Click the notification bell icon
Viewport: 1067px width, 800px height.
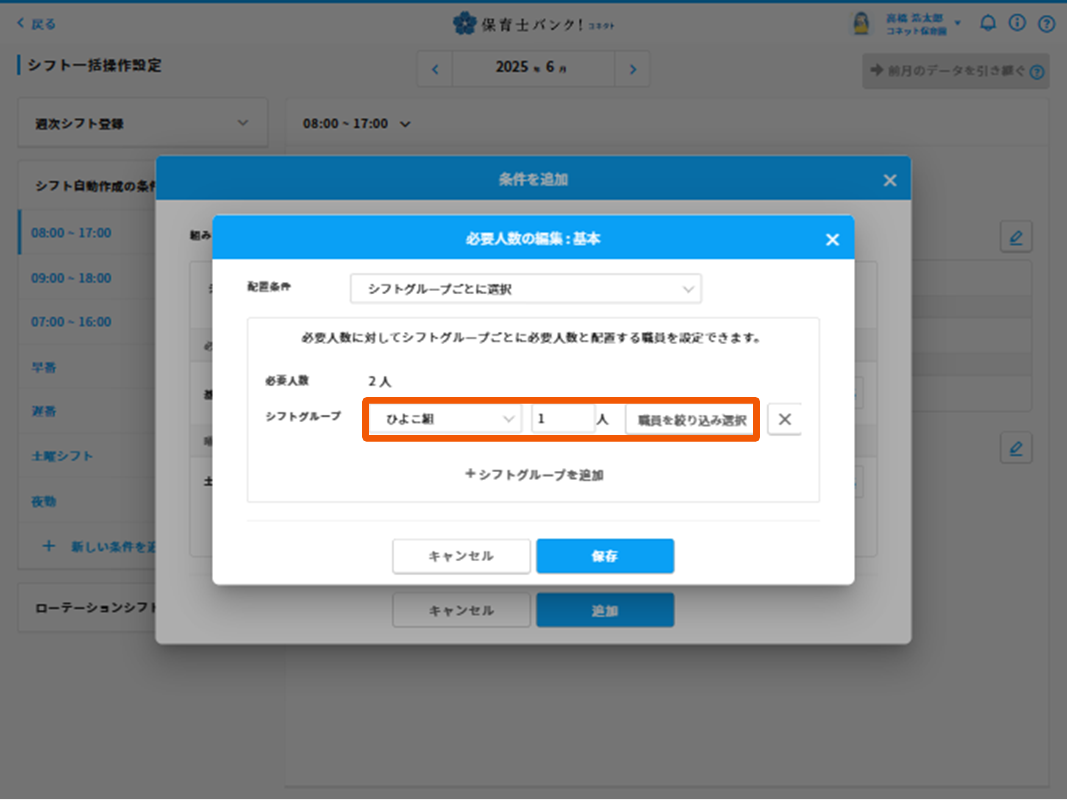[x=987, y=23]
